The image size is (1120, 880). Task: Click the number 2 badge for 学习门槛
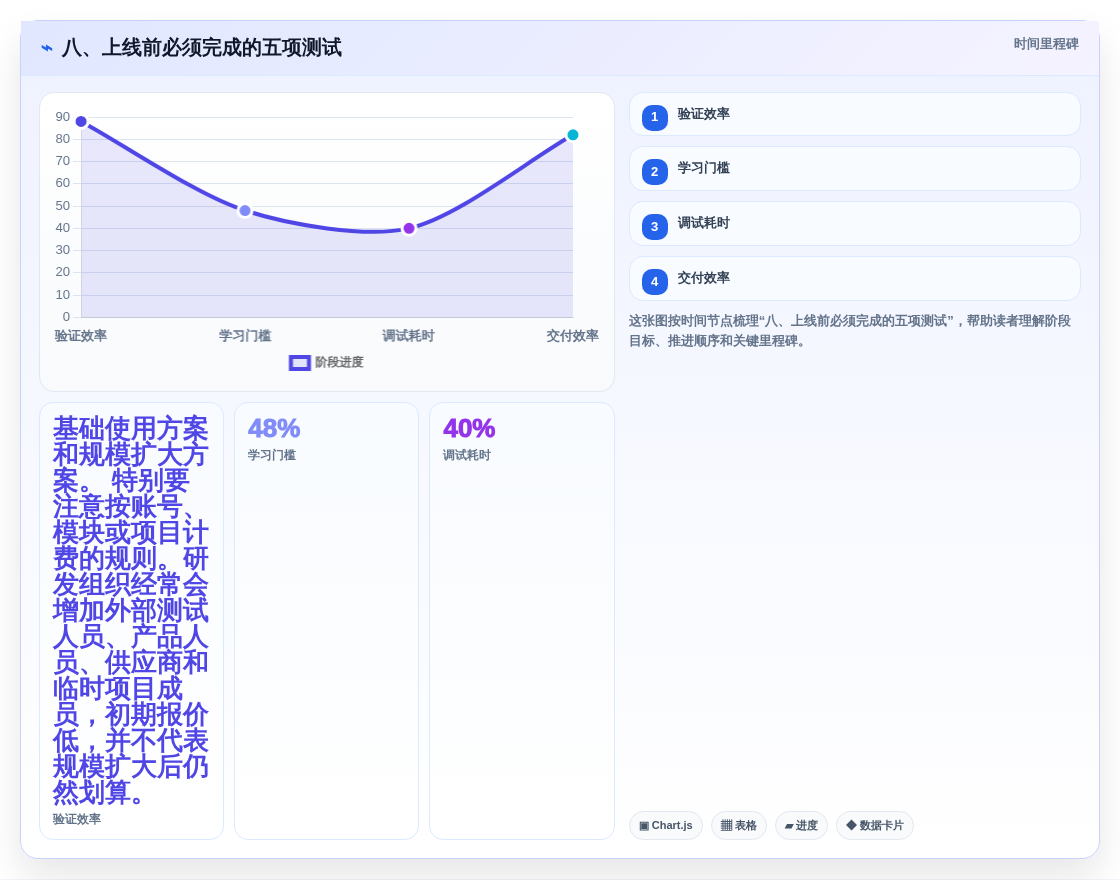654,171
